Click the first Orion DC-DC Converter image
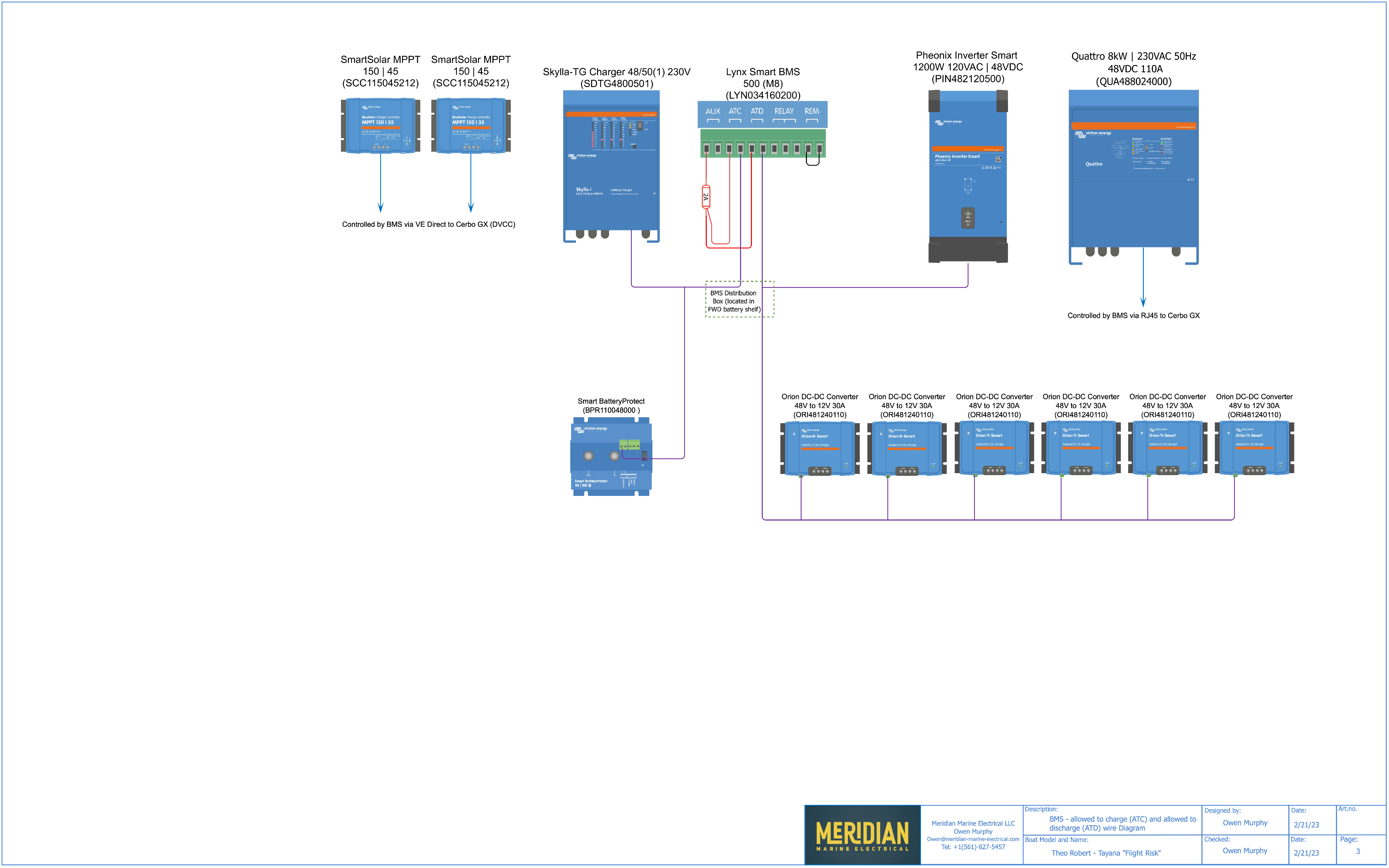The image size is (1389, 868). (x=820, y=448)
